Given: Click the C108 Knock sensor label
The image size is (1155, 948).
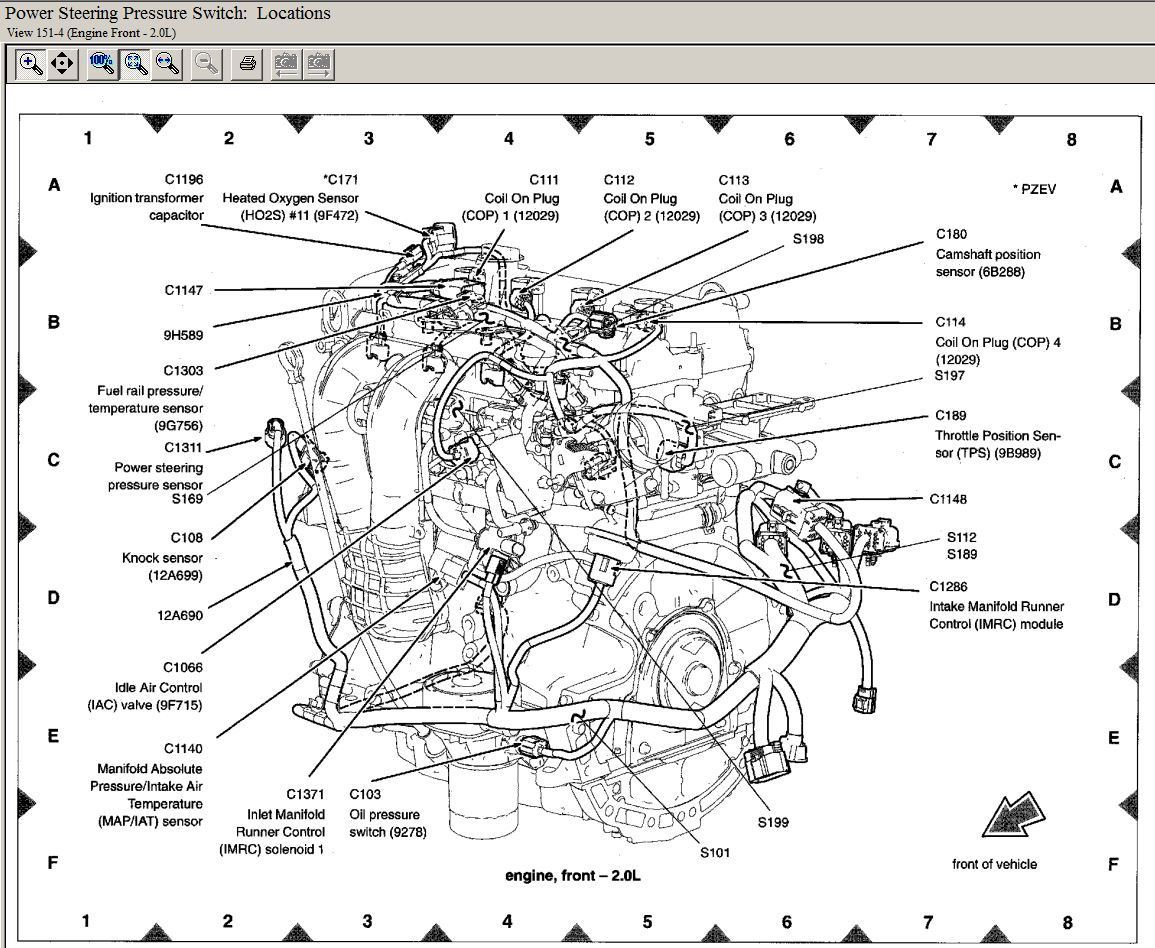Looking at the screenshot, I should (163, 557).
